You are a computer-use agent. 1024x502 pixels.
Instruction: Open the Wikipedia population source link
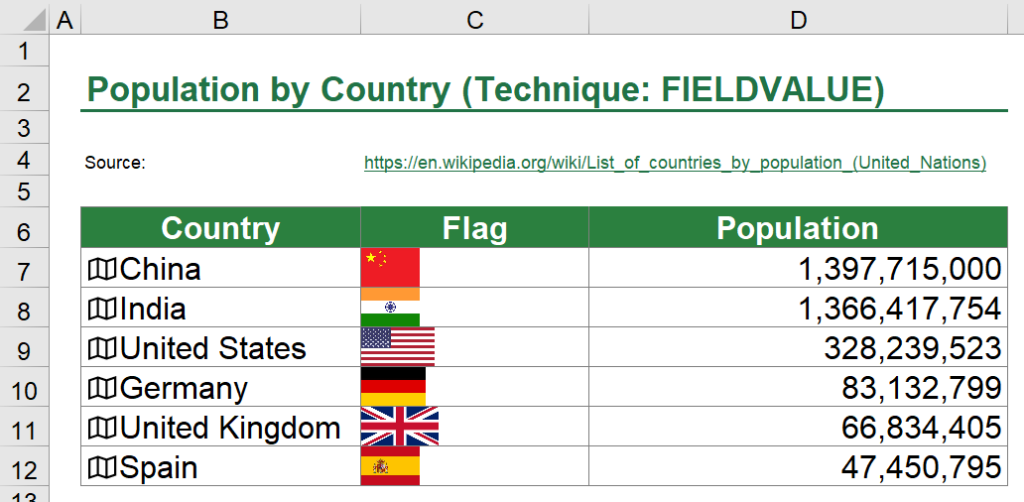point(675,162)
